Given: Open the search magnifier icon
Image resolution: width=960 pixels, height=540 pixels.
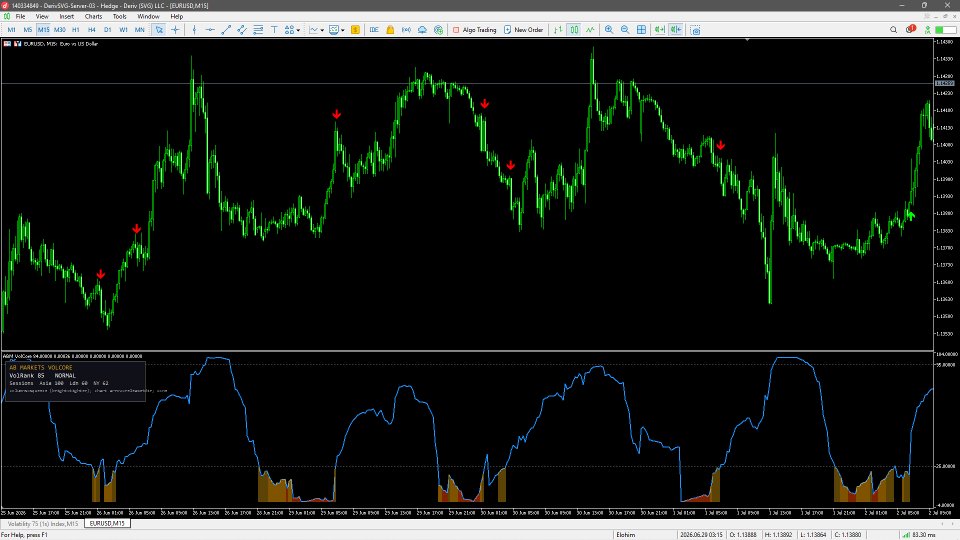Looking at the screenshot, I should (893, 29).
